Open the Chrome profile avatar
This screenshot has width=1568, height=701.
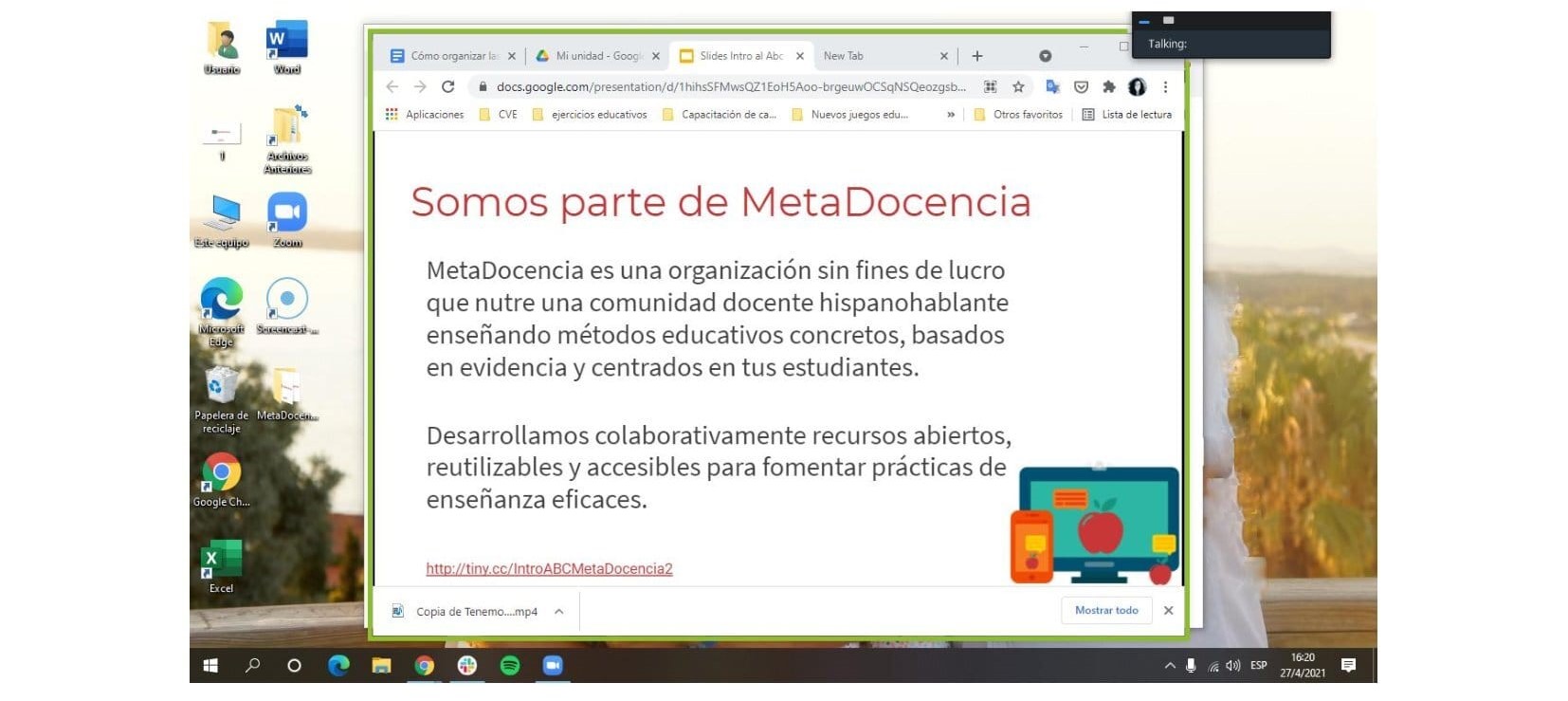pyautogui.click(x=1137, y=86)
